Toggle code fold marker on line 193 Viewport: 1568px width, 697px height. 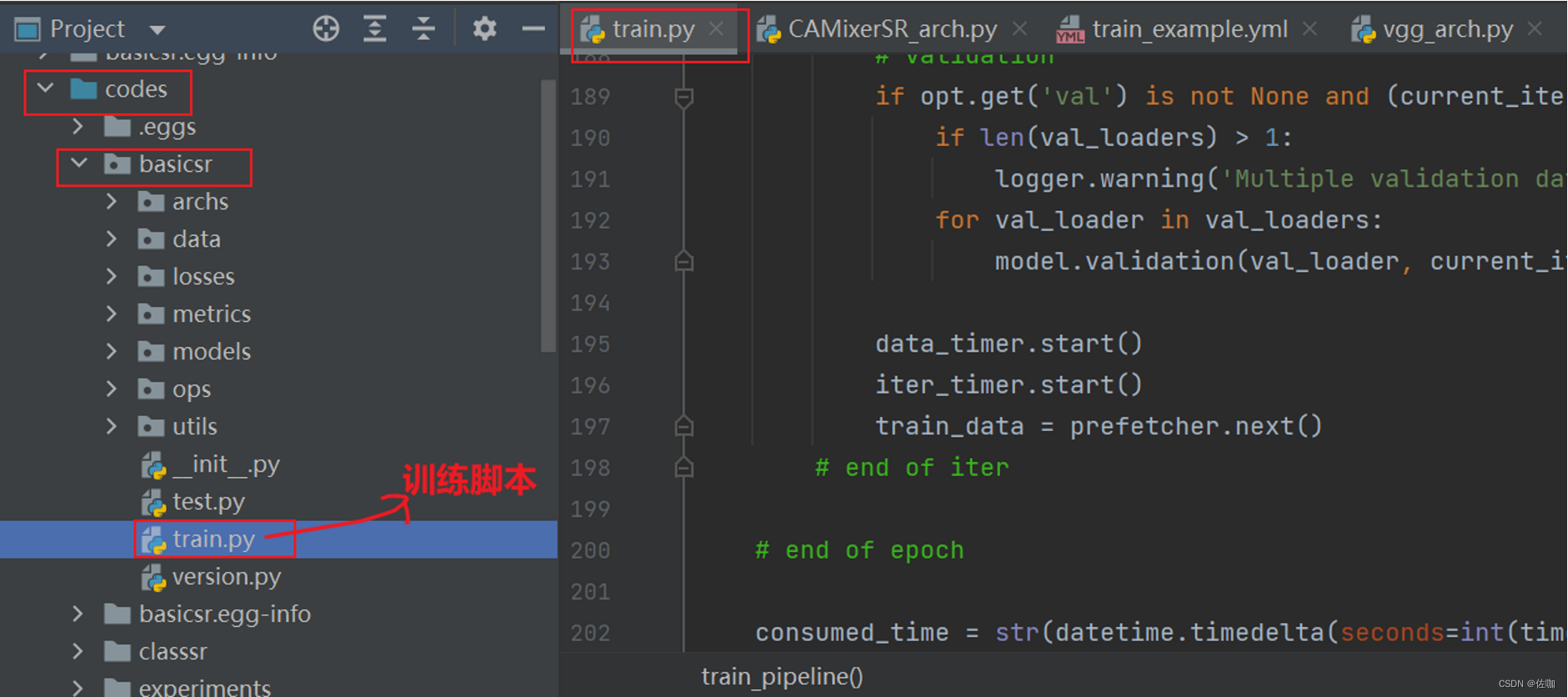tap(683, 262)
